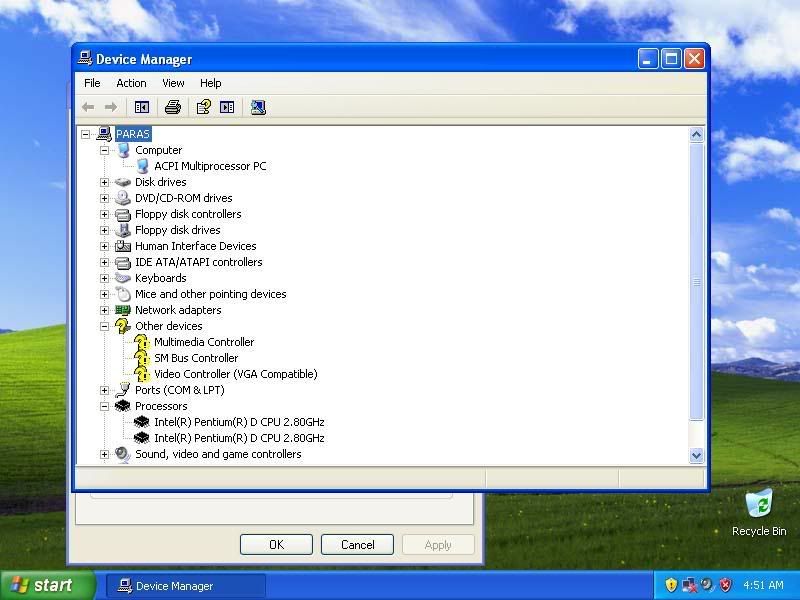Screen dimensions: 800x600
Task: Select the SM Bus Controller entry
Action: (196, 358)
